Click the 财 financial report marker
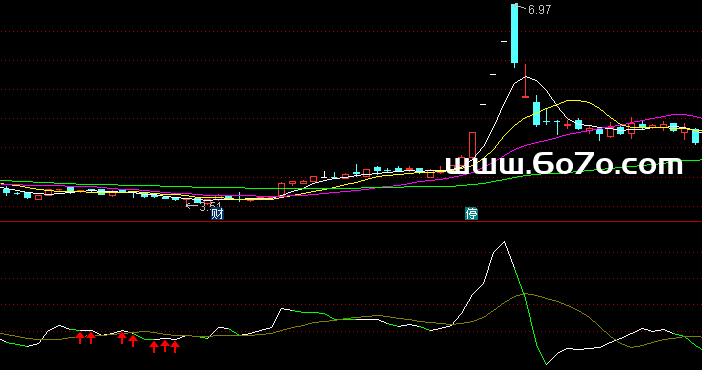Viewport: 702px width, 370px height. (217, 214)
